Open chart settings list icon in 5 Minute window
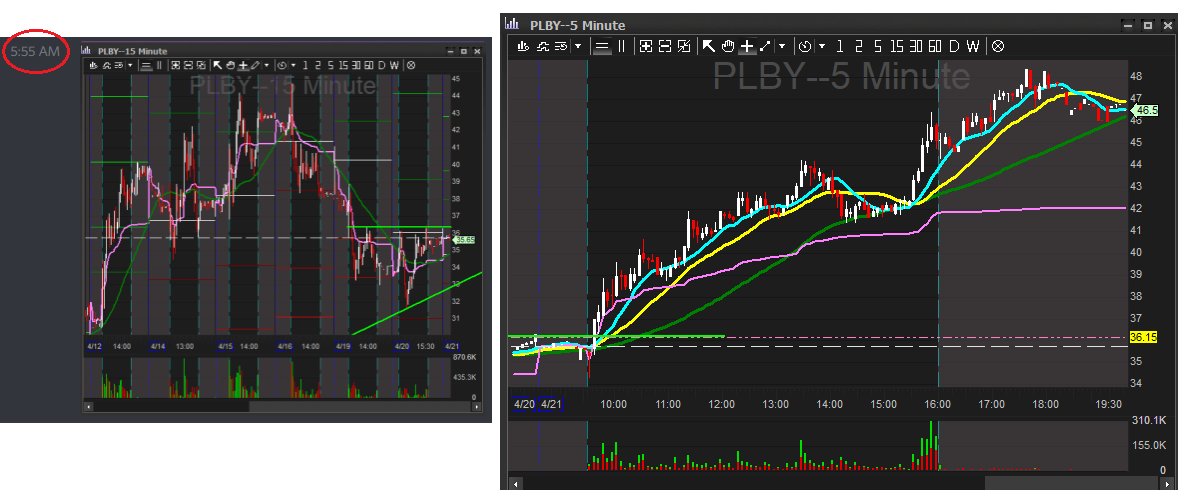Image resolution: width=1188 pixels, height=500 pixels. click(x=561, y=46)
